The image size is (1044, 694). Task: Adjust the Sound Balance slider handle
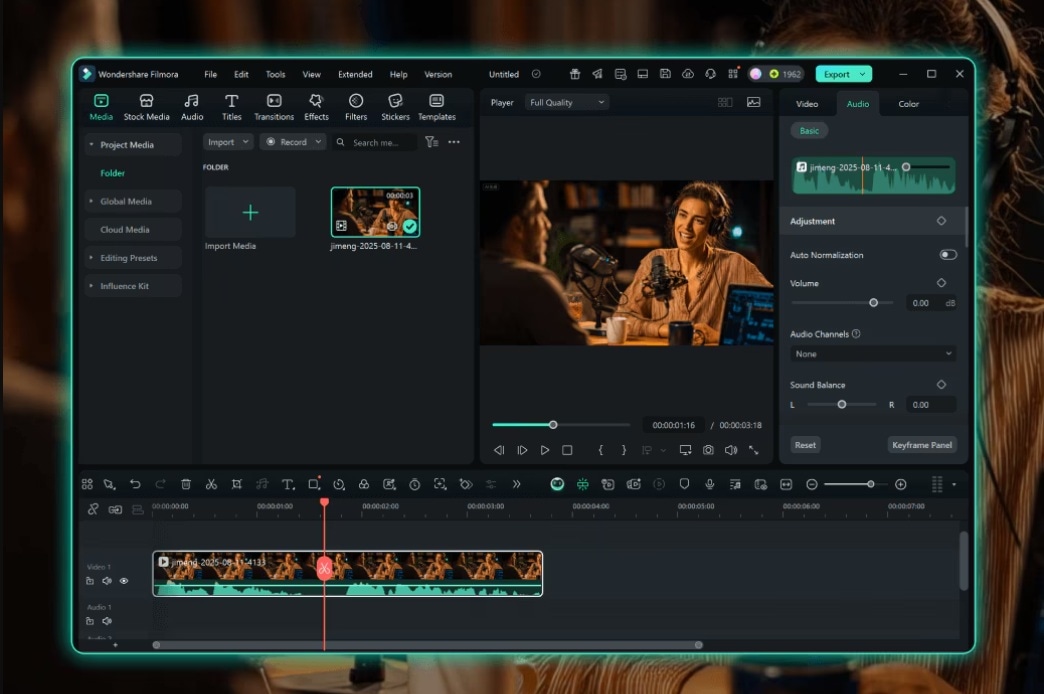842,404
